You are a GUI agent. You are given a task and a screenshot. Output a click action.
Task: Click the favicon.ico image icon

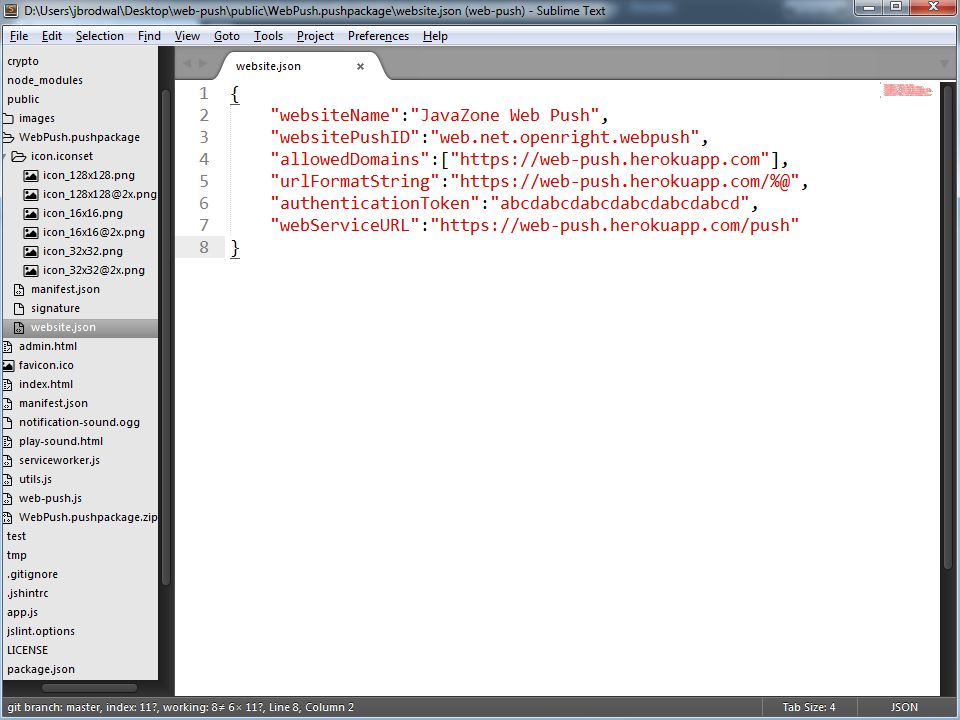pos(8,366)
